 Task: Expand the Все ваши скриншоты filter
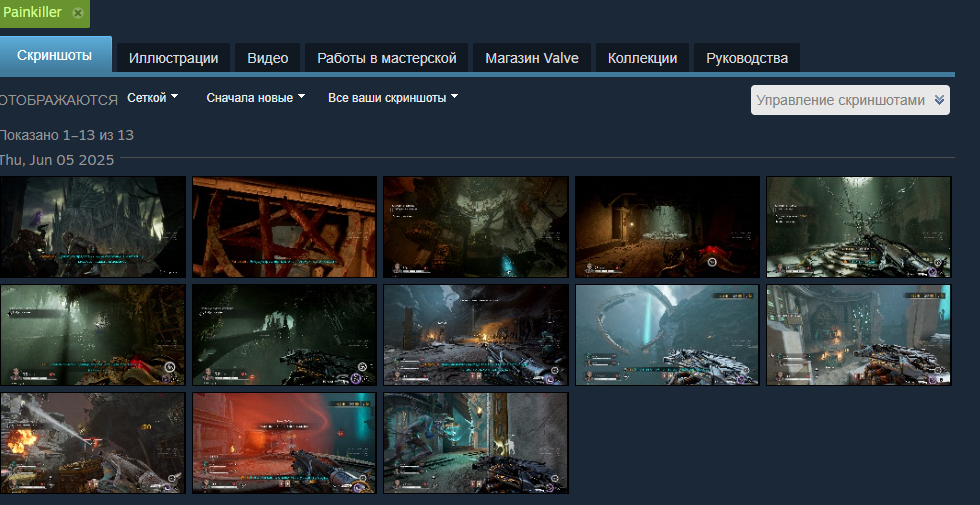click(x=393, y=98)
